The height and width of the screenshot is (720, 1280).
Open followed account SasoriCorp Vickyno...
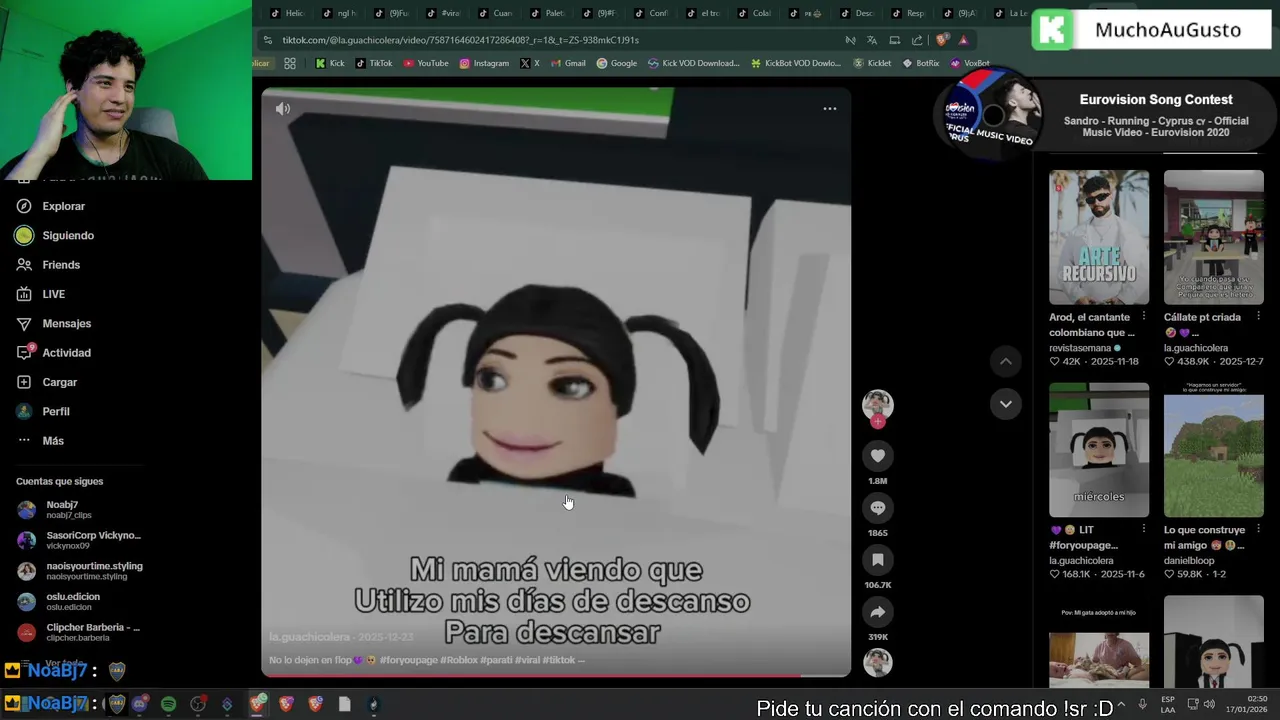click(x=80, y=540)
